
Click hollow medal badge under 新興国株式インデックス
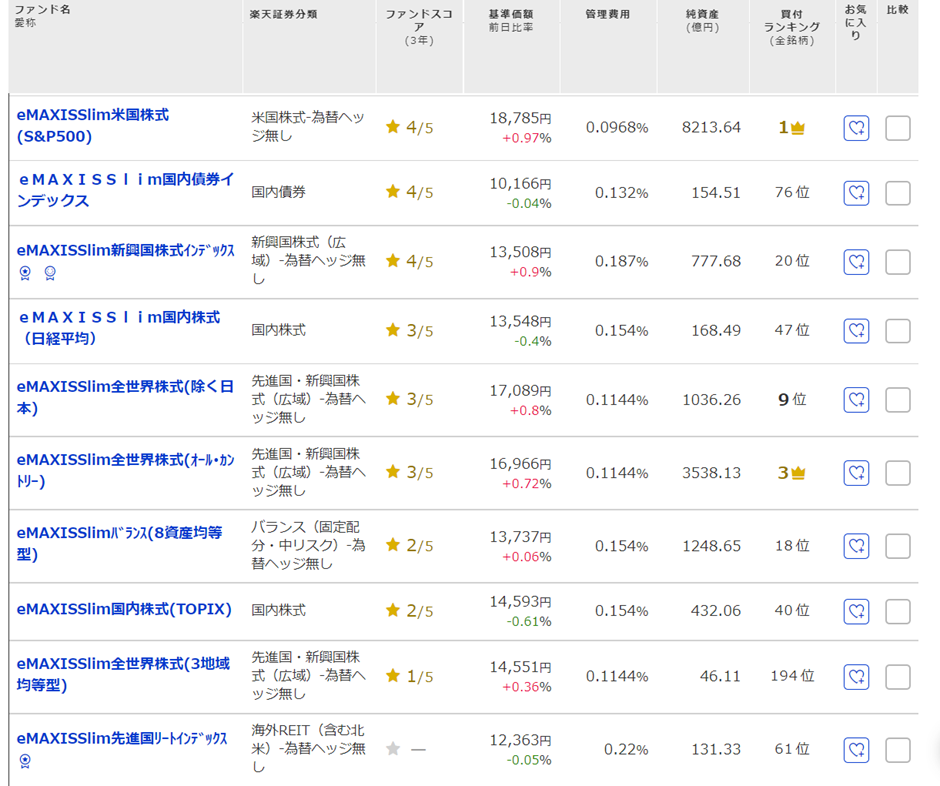(50, 273)
